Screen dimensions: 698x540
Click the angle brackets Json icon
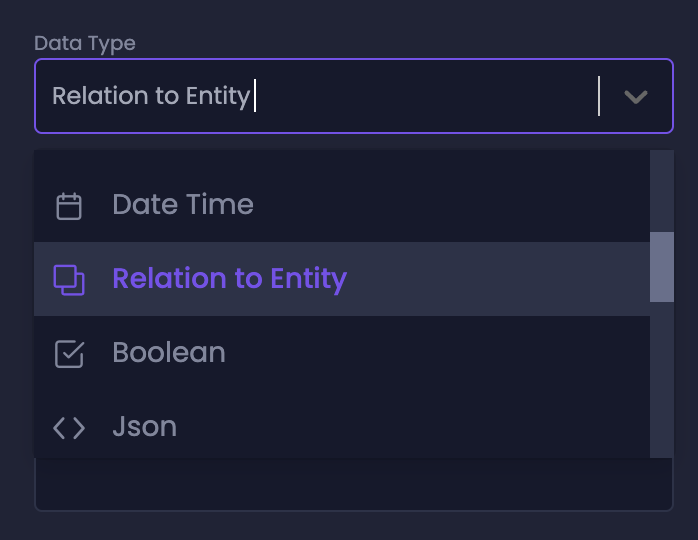point(69,427)
